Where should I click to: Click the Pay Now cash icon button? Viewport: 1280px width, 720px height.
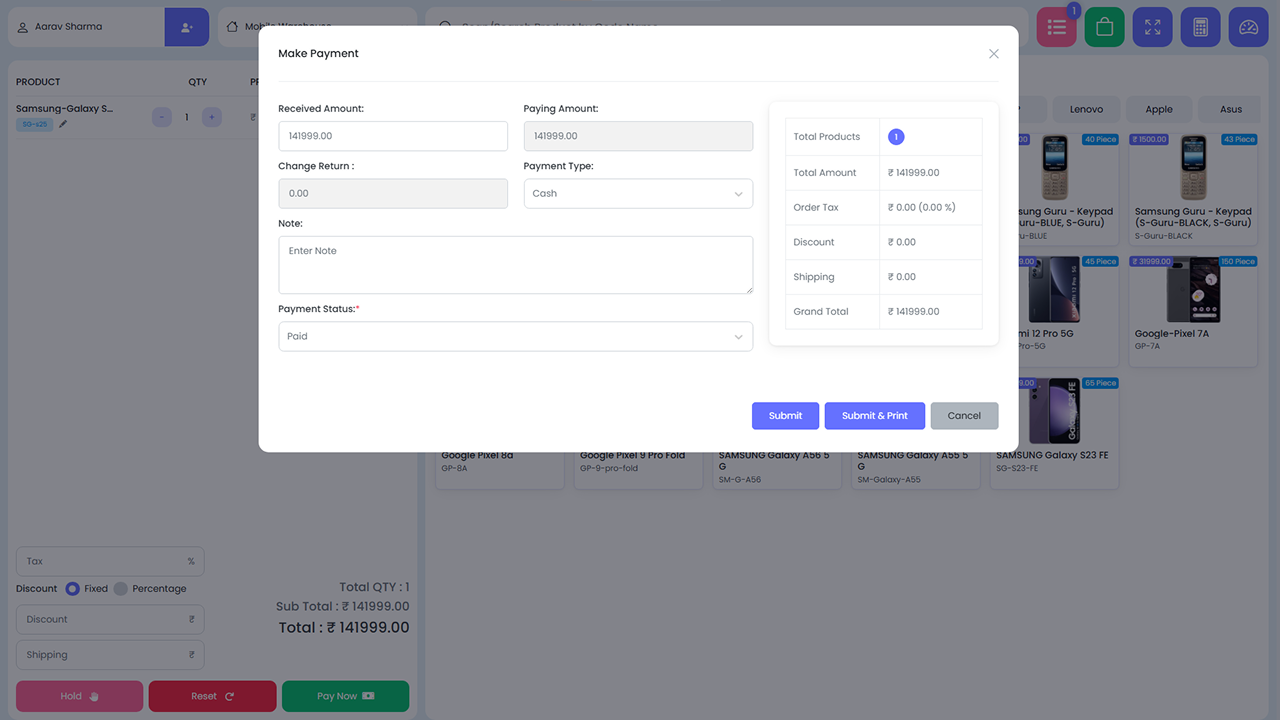(x=345, y=696)
